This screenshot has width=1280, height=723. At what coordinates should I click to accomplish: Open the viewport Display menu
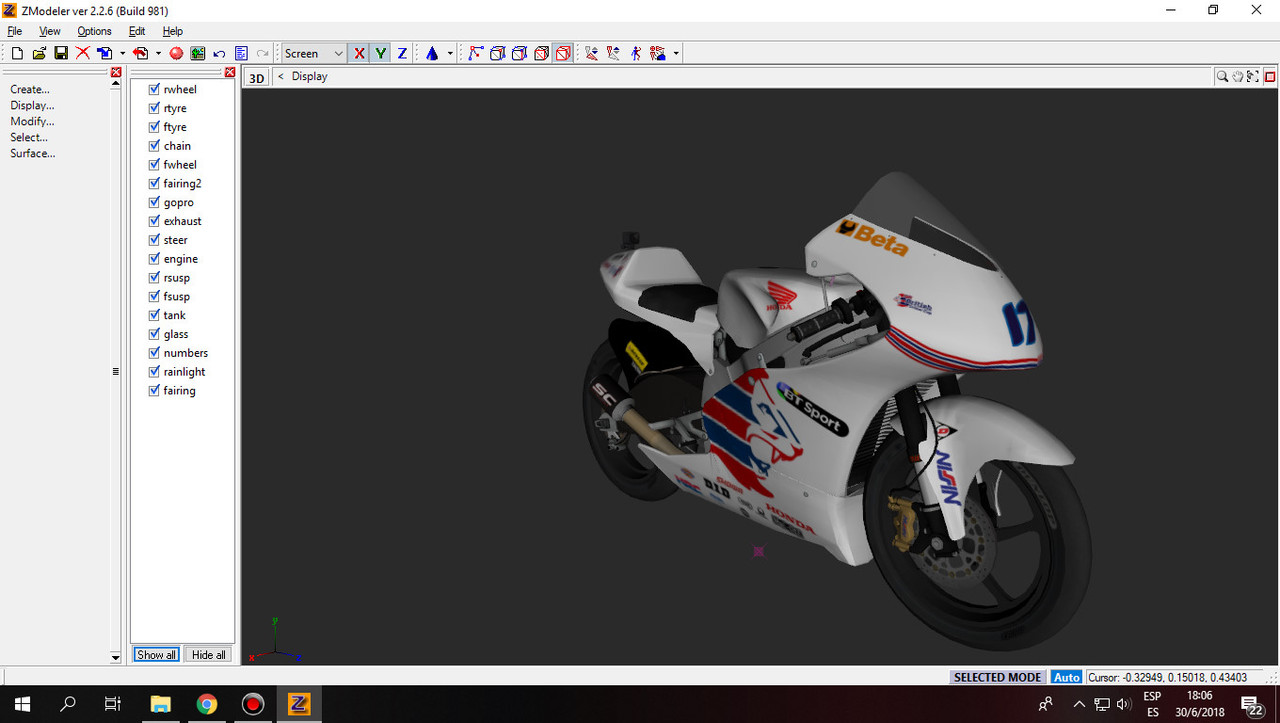[x=309, y=76]
